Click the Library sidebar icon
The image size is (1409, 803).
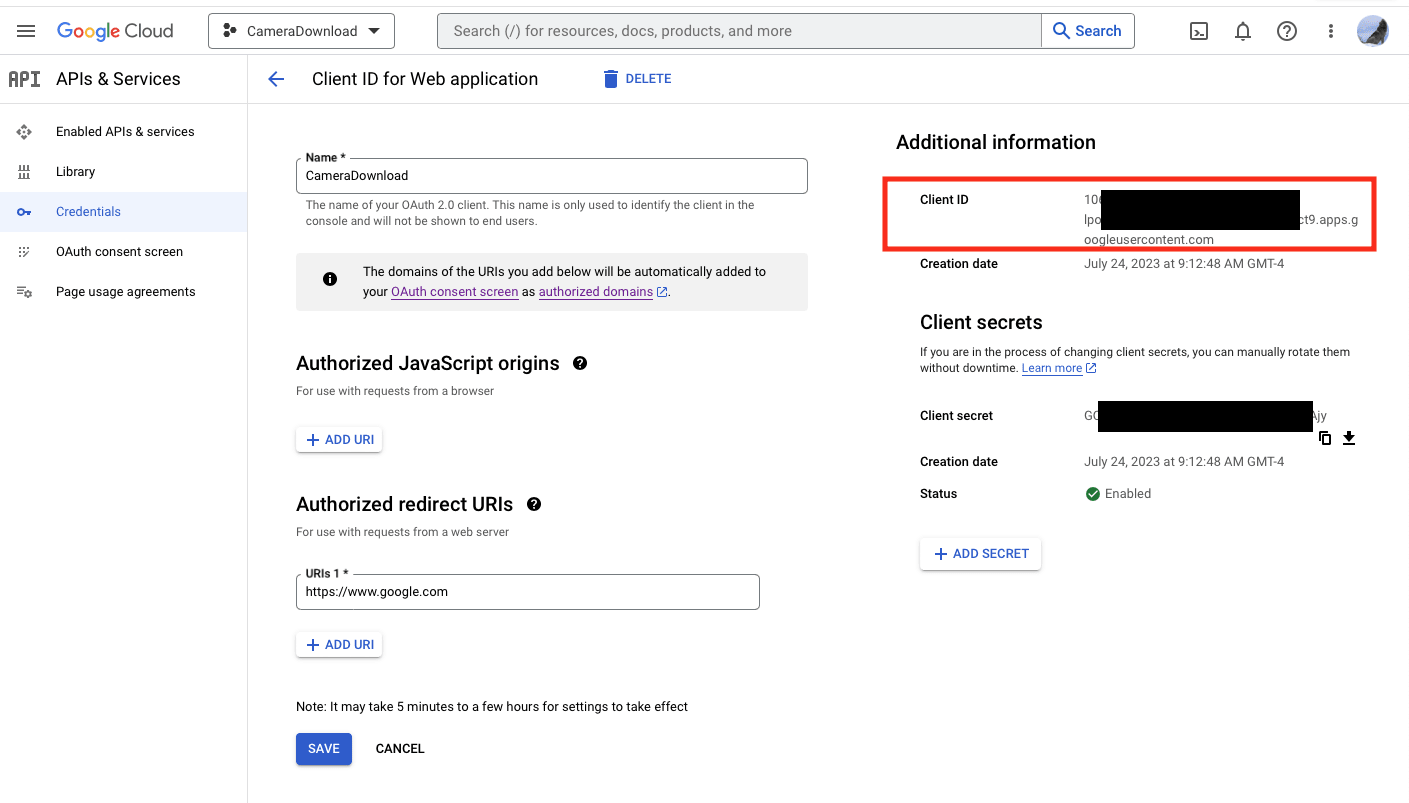(x=24, y=172)
